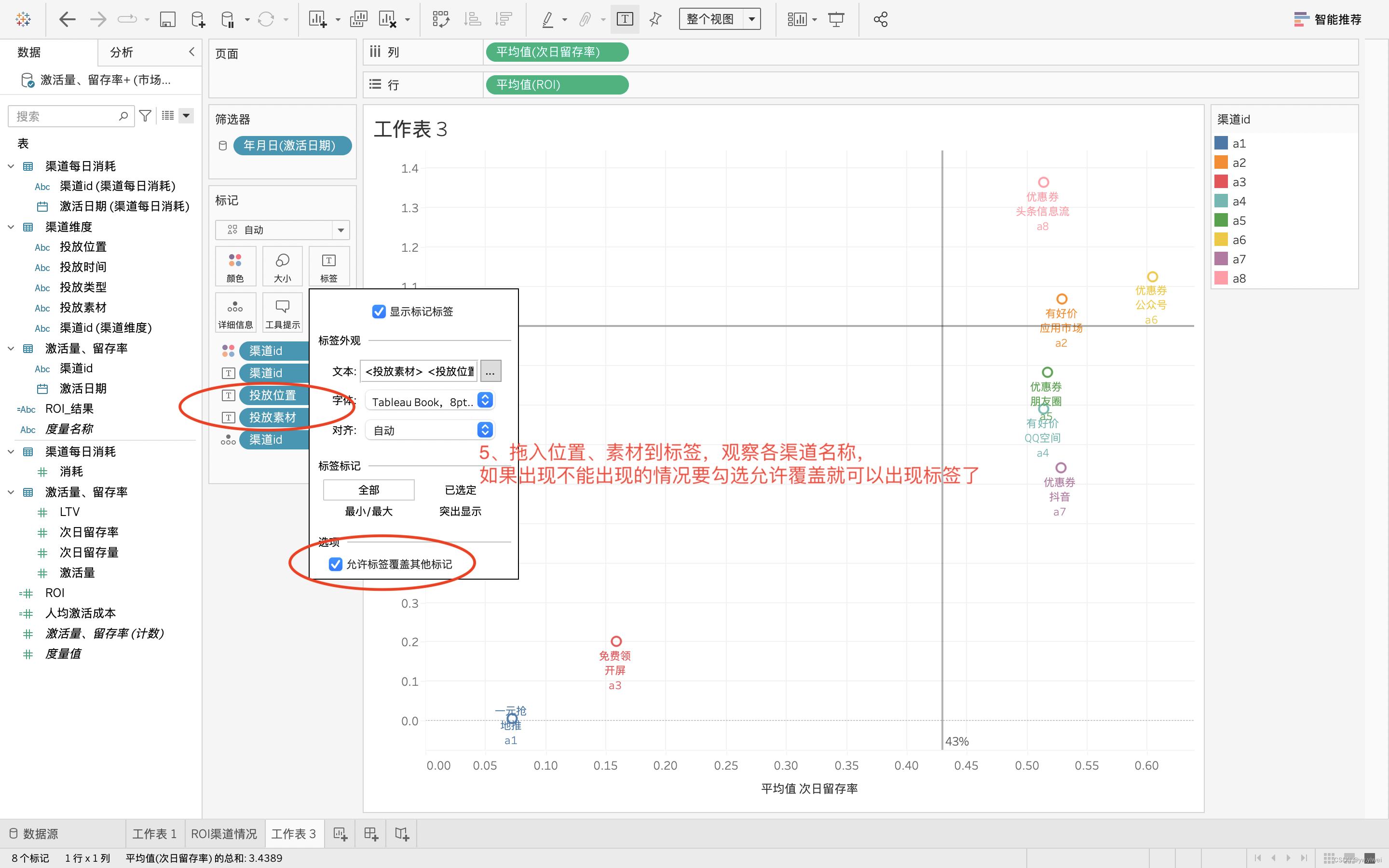Toggle 允许标签覆盖其他标记 checkbox
This screenshot has width=1389, height=868.
click(x=336, y=564)
